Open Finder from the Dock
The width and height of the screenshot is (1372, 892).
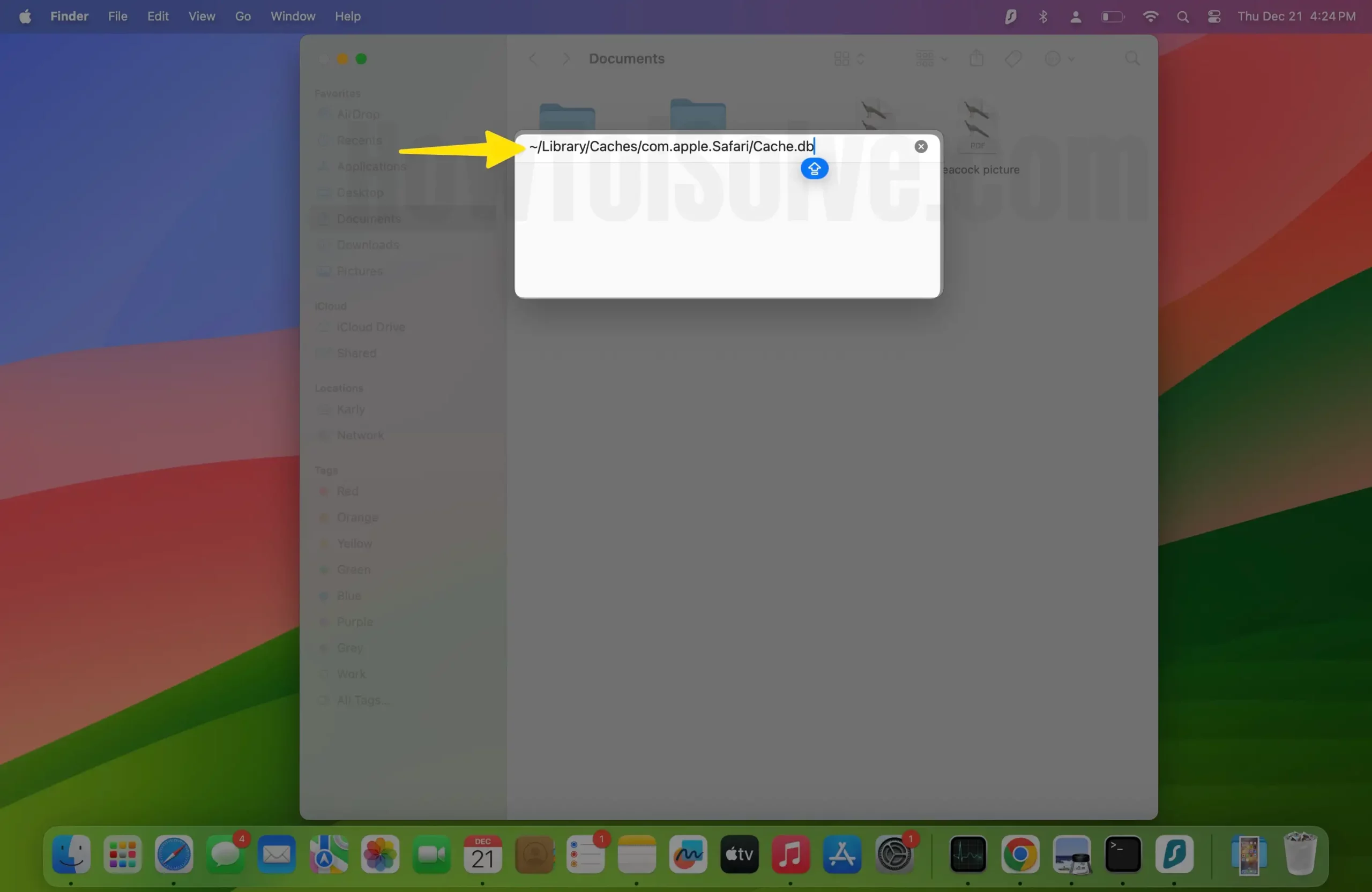click(71, 854)
